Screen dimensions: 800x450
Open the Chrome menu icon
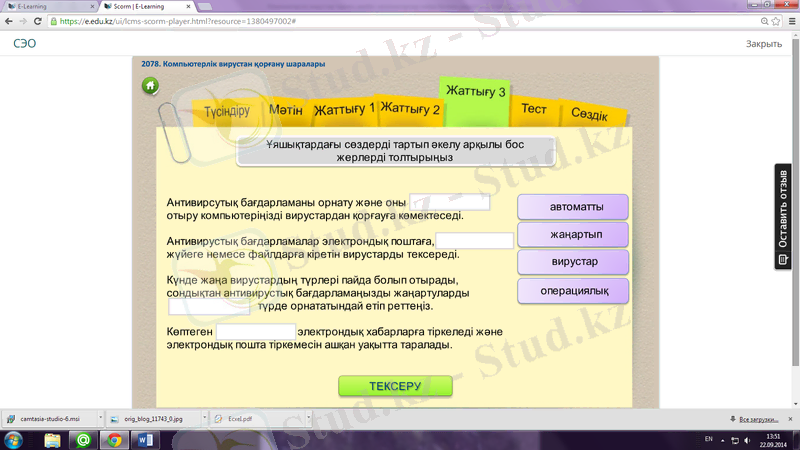788,20
